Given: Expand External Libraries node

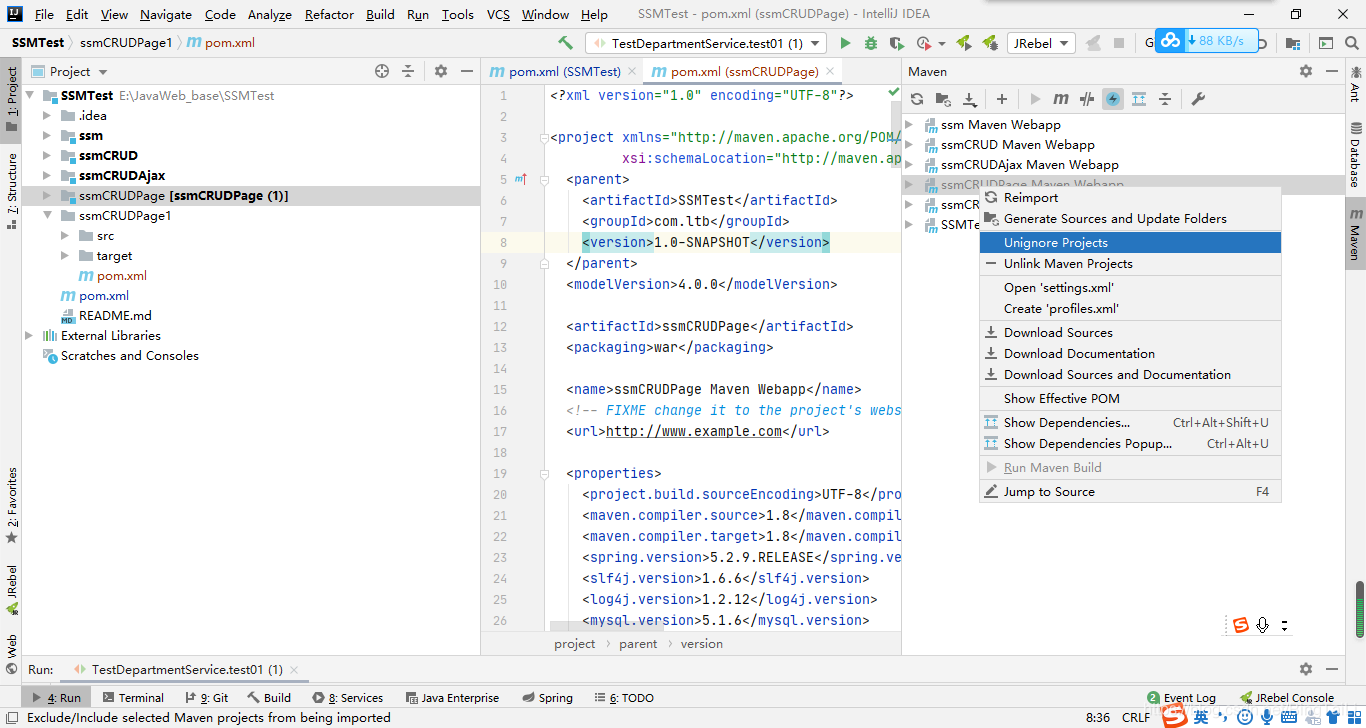Looking at the screenshot, I should (29, 336).
